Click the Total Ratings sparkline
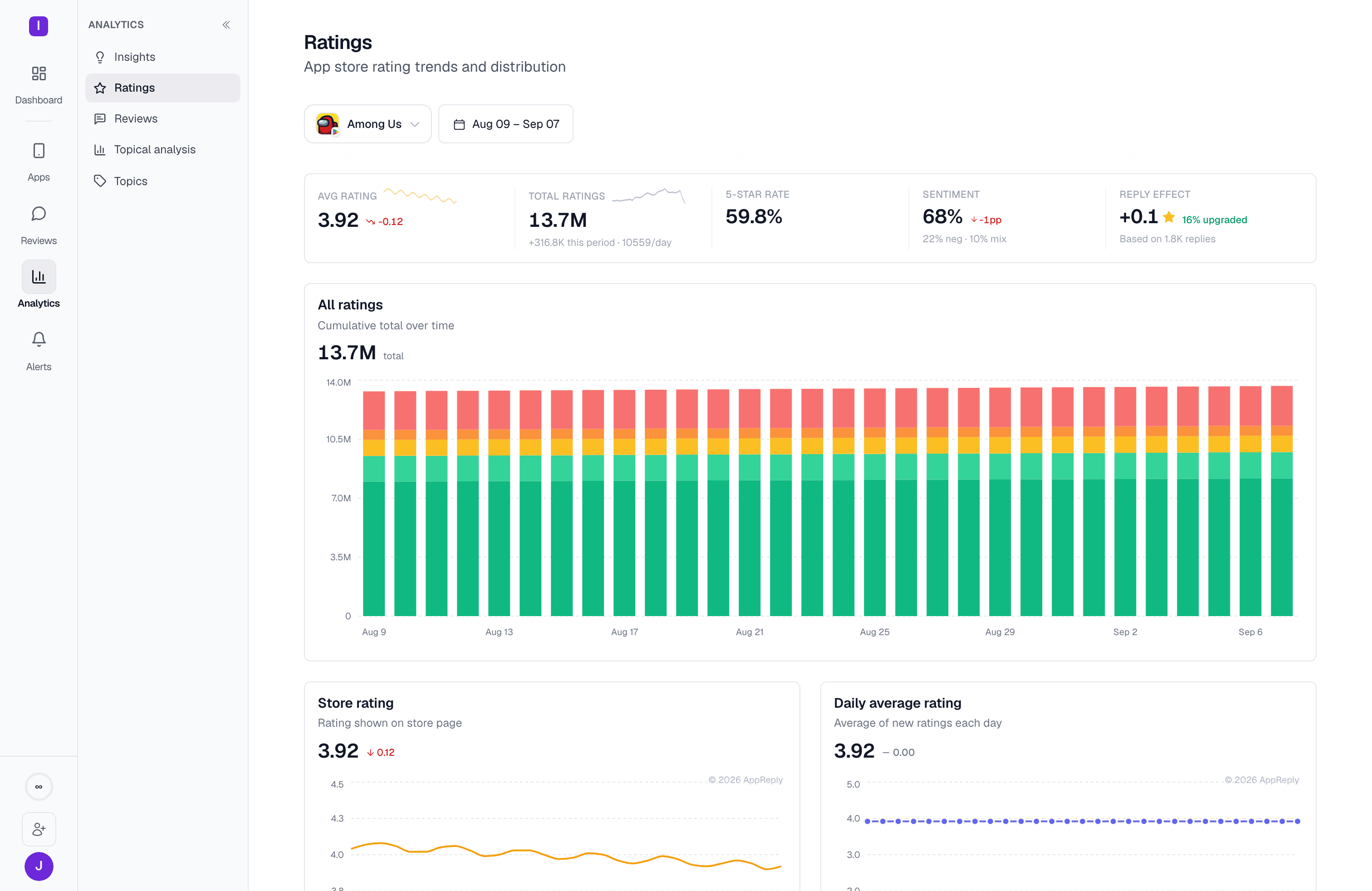This screenshot has width=1372, height=891. coord(648,196)
